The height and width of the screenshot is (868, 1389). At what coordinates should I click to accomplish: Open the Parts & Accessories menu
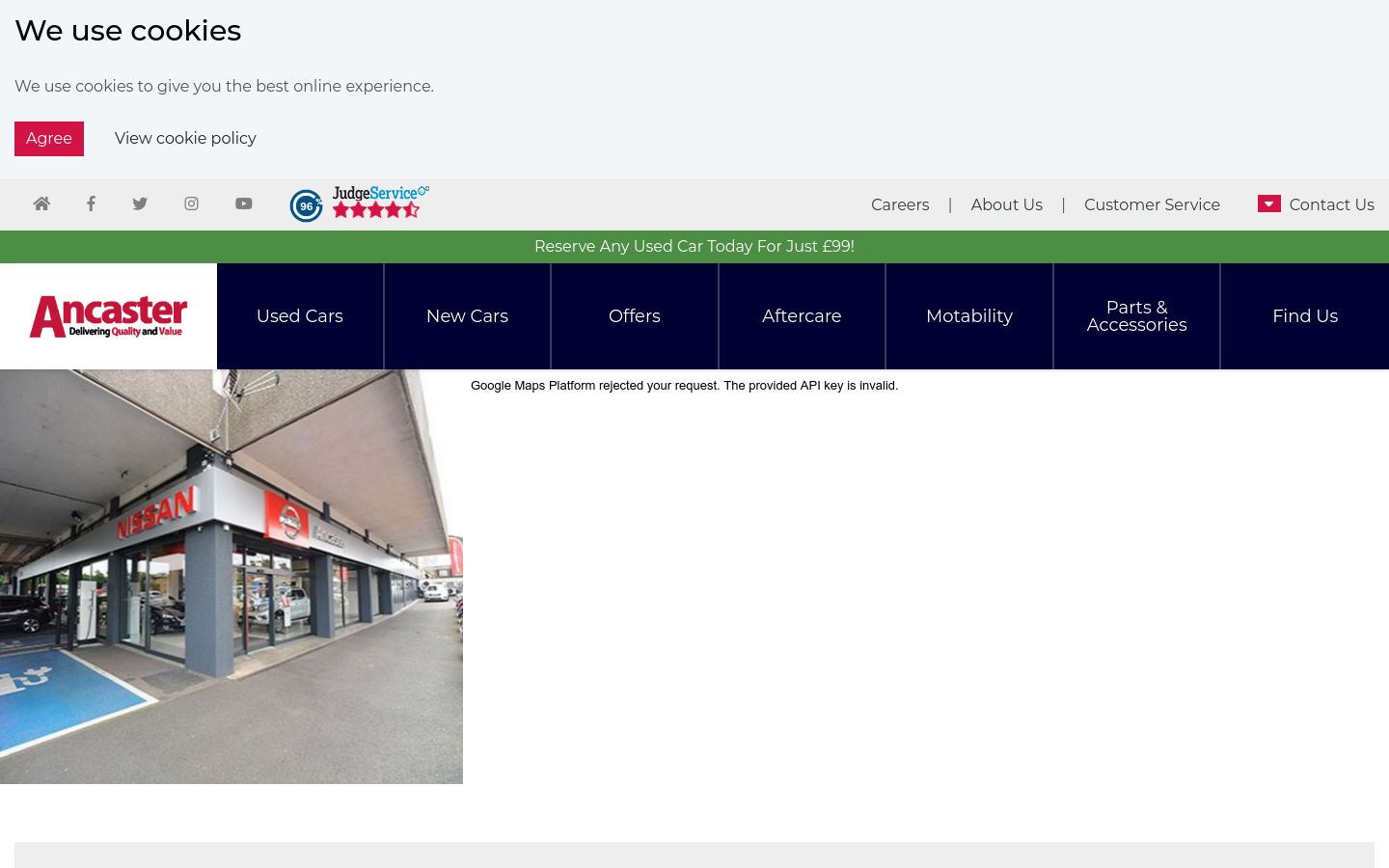(1136, 316)
